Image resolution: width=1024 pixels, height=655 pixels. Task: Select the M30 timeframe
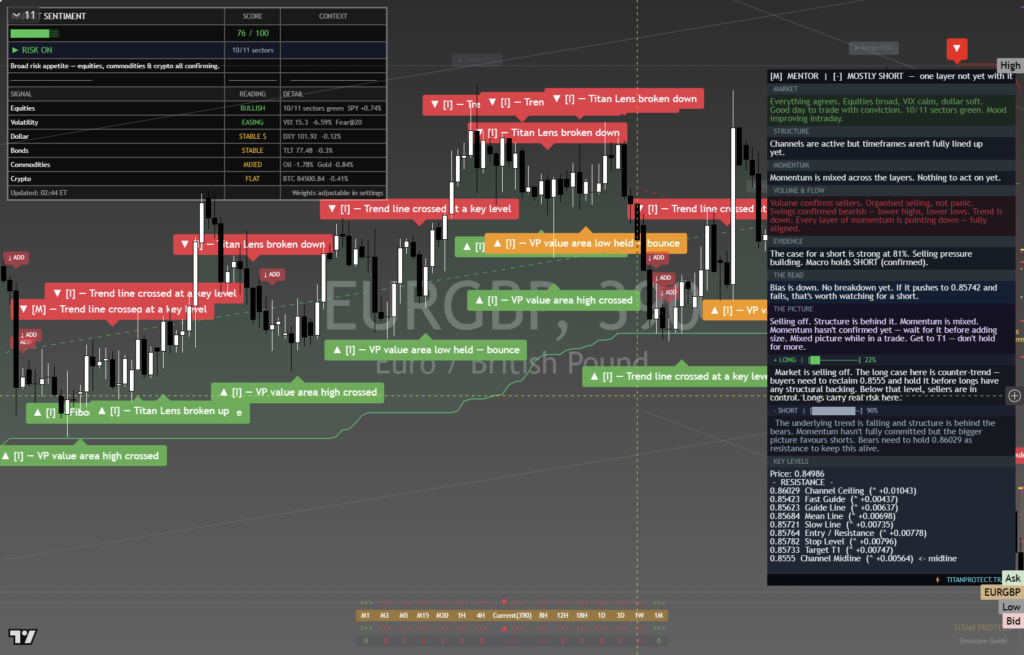click(443, 615)
